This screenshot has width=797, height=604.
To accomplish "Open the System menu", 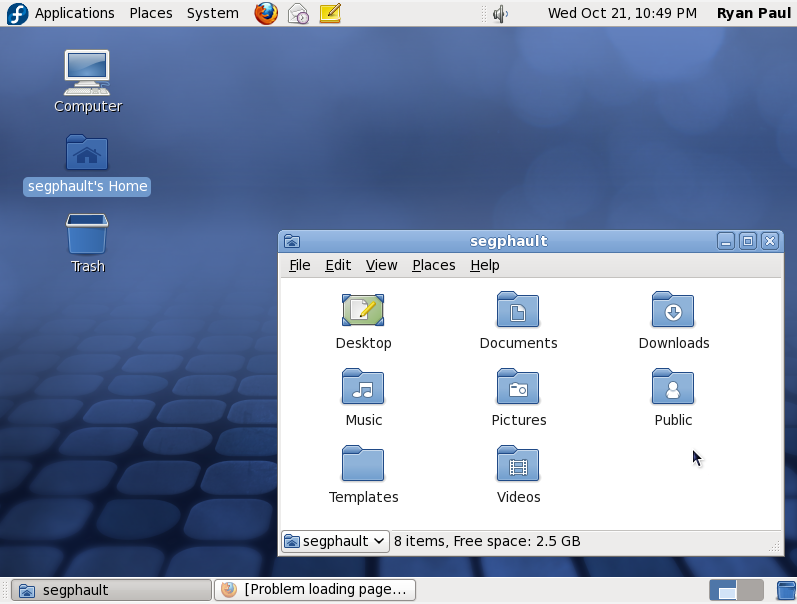I will point(212,13).
